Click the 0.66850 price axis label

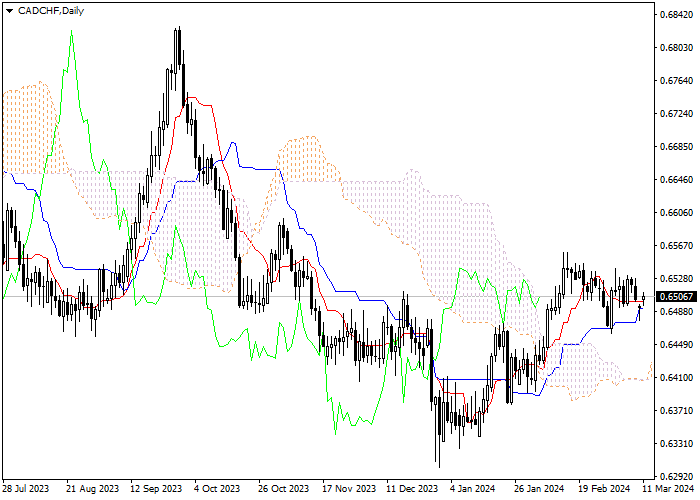[x=676, y=147]
